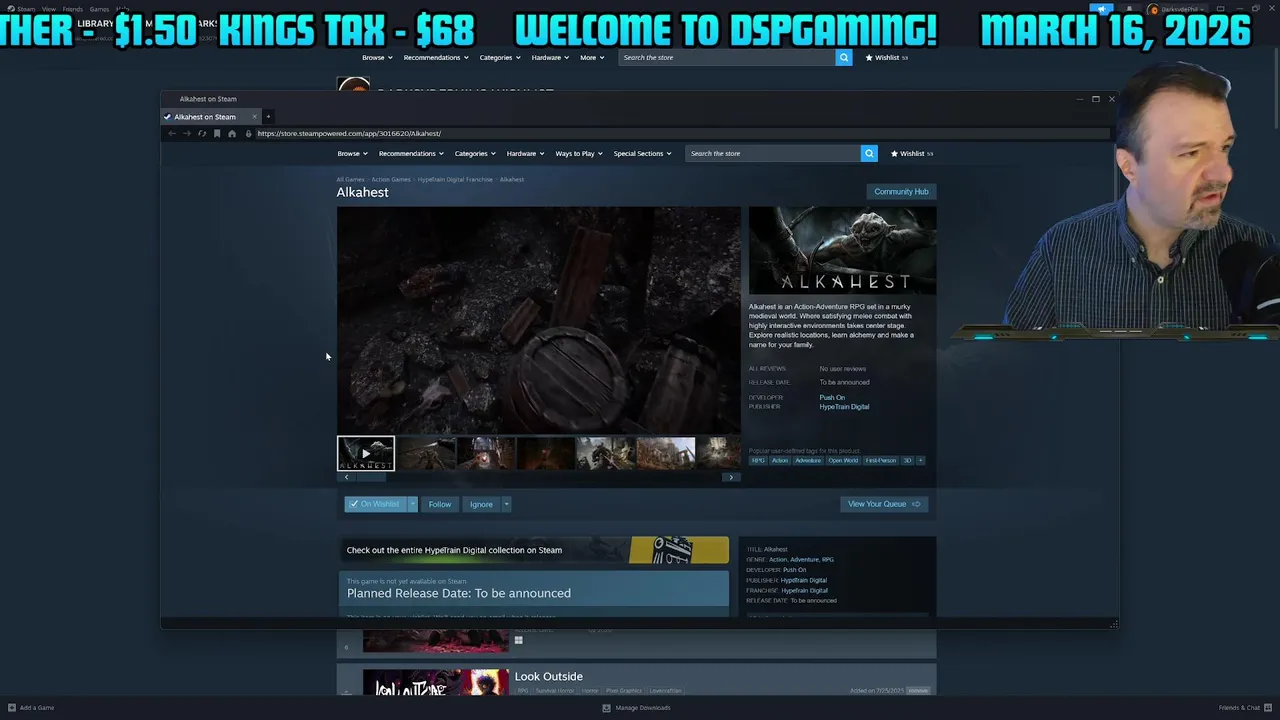Open Wishlist link in popup window
The height and width of the screenshot is (720, 1280).
(x=912, y=153)
